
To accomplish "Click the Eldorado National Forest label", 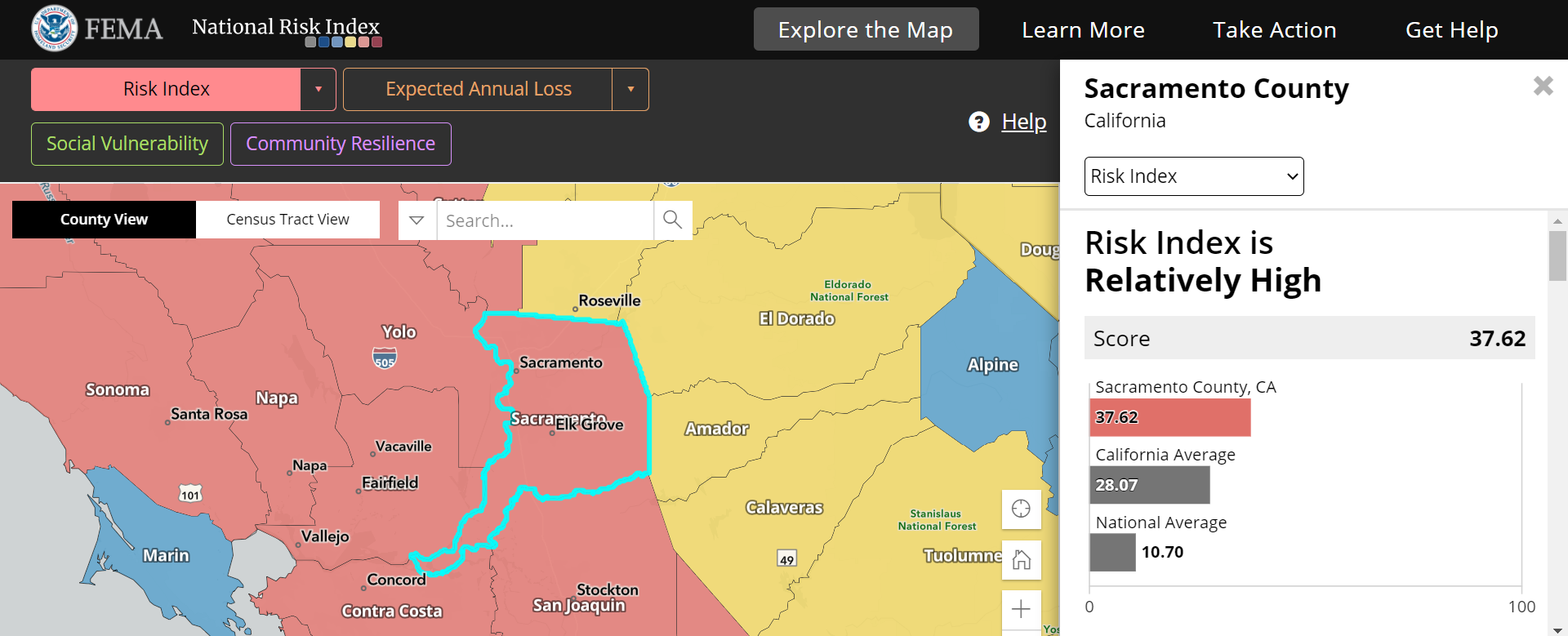I will 849,291.
